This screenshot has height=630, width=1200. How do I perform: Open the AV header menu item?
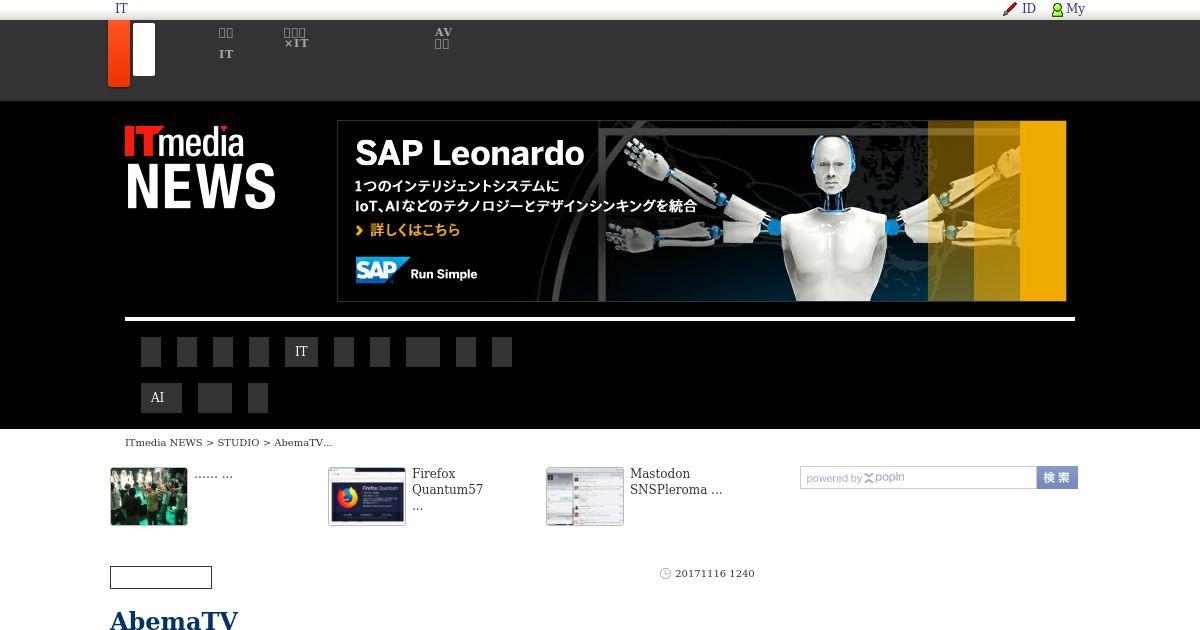(x=443, y=38)
